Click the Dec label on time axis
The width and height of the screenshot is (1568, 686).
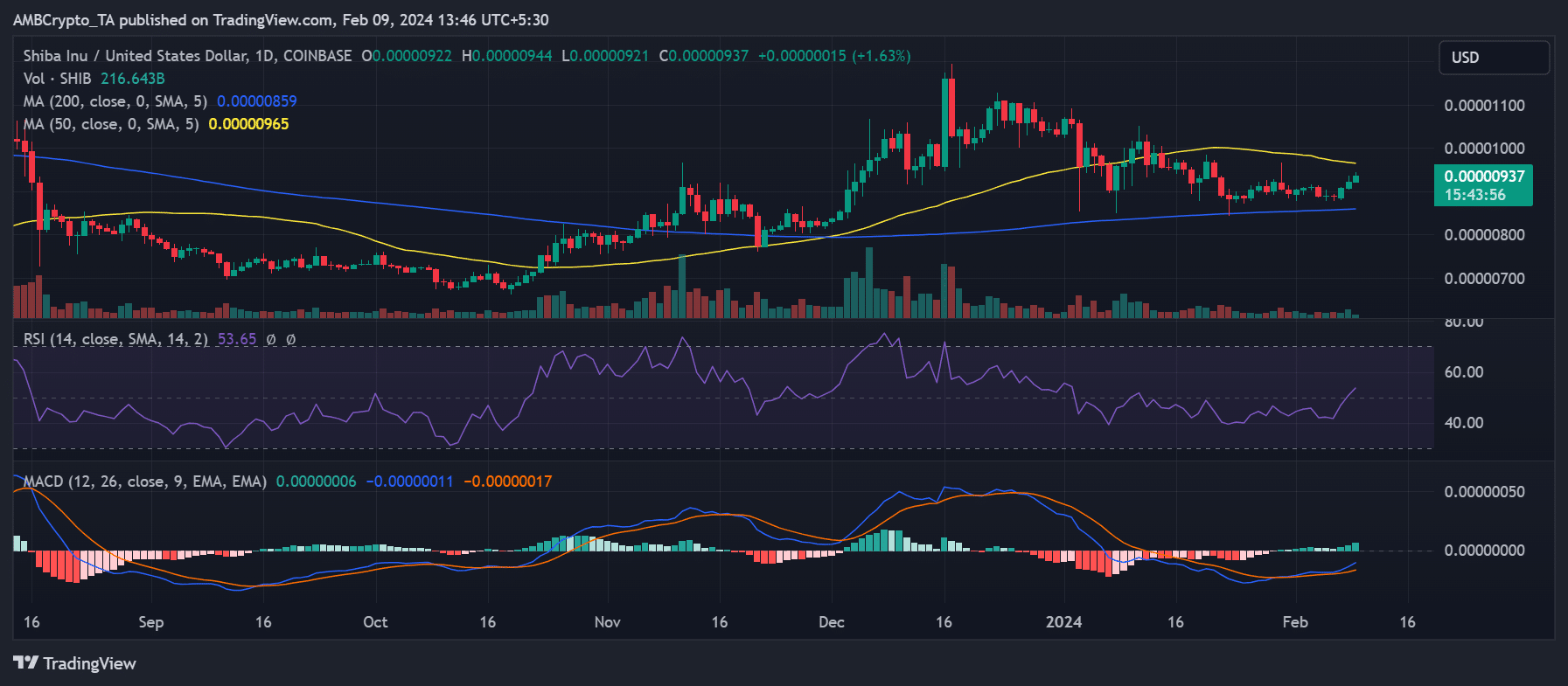tap(832, 622)
